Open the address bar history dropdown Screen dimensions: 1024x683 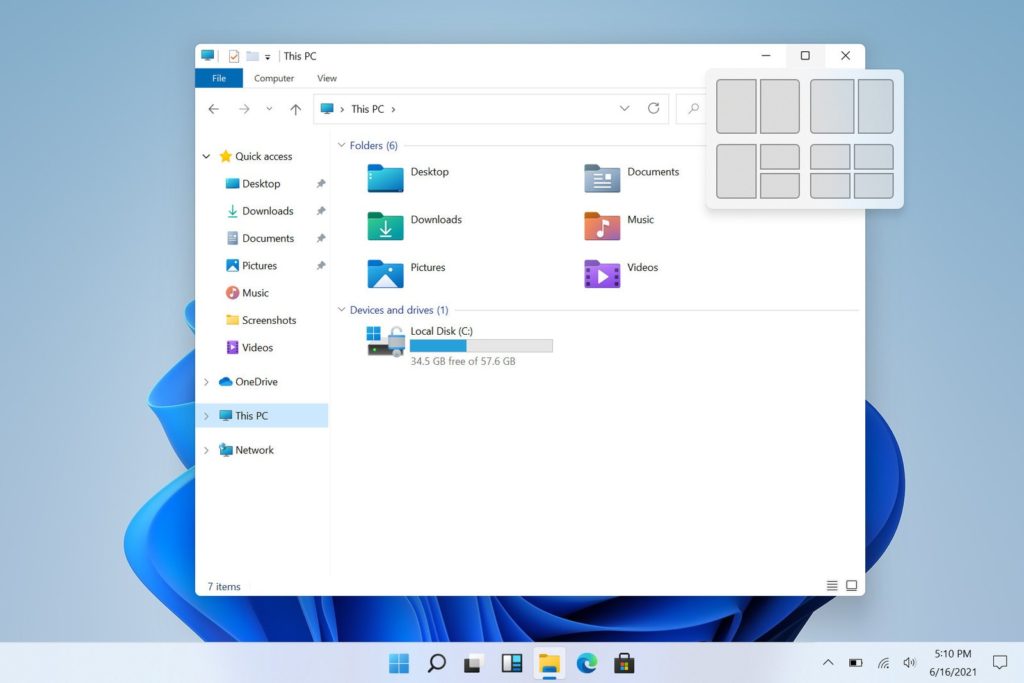pos(625,109)
